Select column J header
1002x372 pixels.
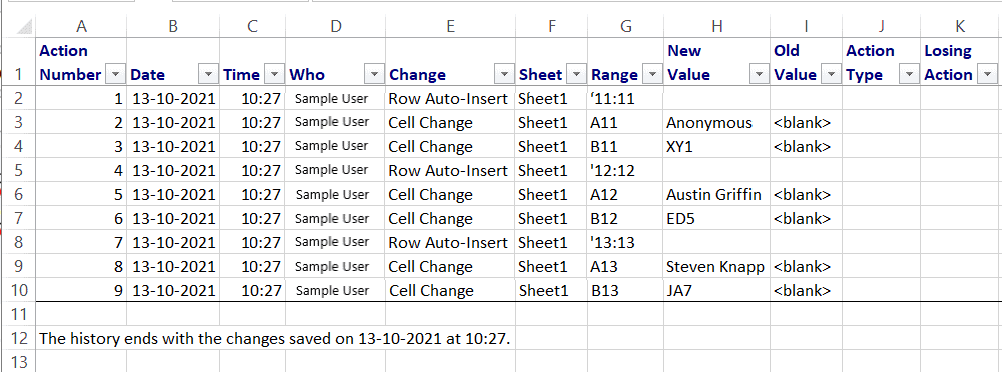882,26
